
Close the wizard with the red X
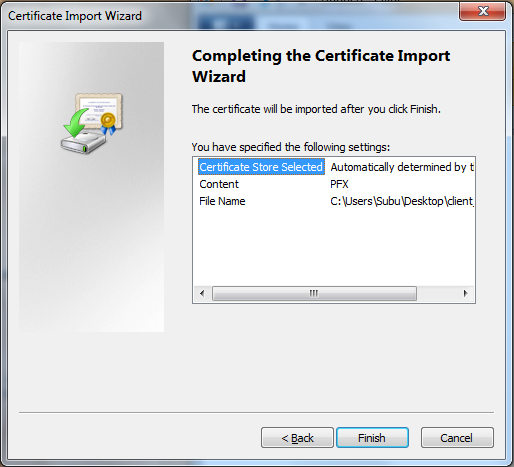click(x=482, y=11)
